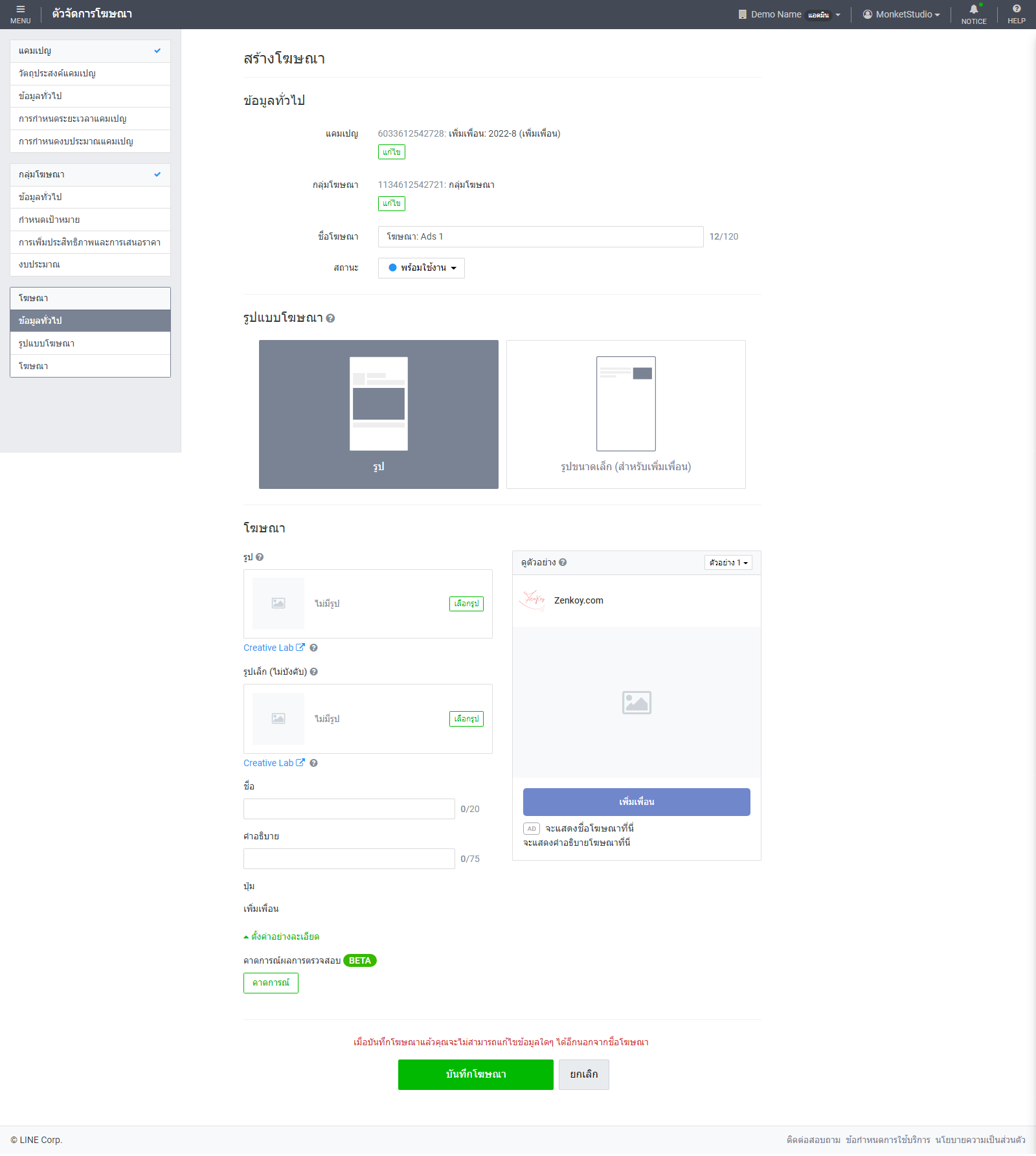Click the preview image placeholder icon
This screenshot has width=1036, height=1156.
pos(636,702)
